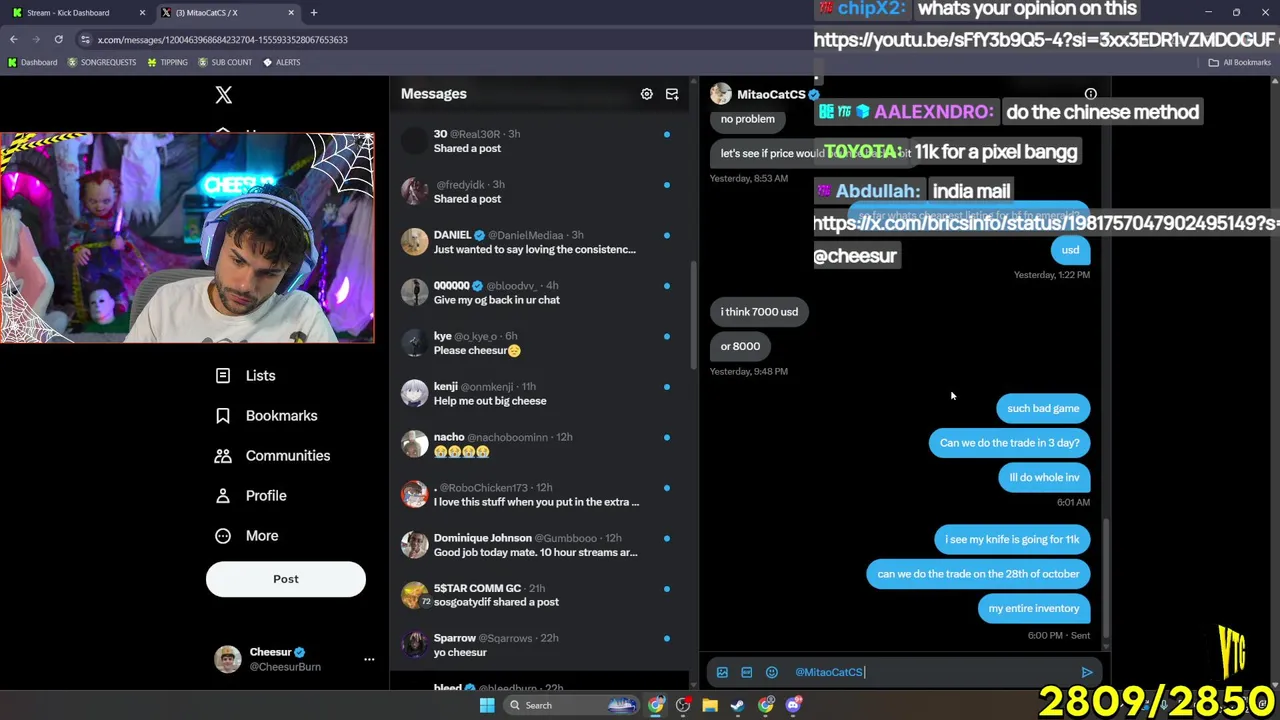Open the 5$TAR COMM GC group chat

tap(538, 595)
